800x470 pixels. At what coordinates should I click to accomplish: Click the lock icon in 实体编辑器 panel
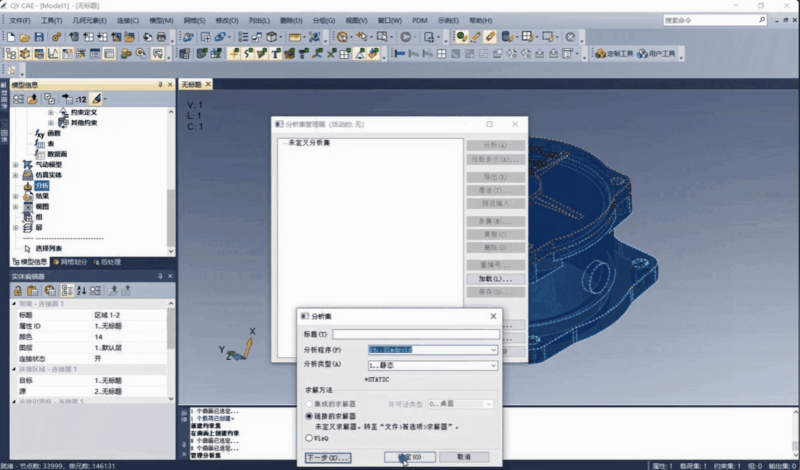[x=17, y=290]
